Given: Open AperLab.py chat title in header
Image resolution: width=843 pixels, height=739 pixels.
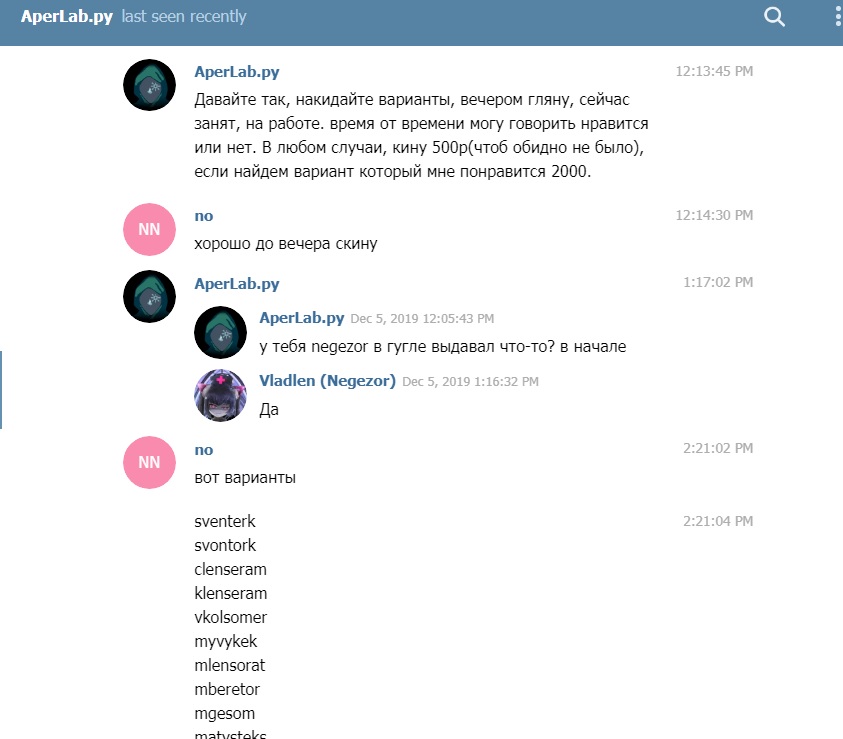Looking at the screenshot, I should tap(67, 17).
